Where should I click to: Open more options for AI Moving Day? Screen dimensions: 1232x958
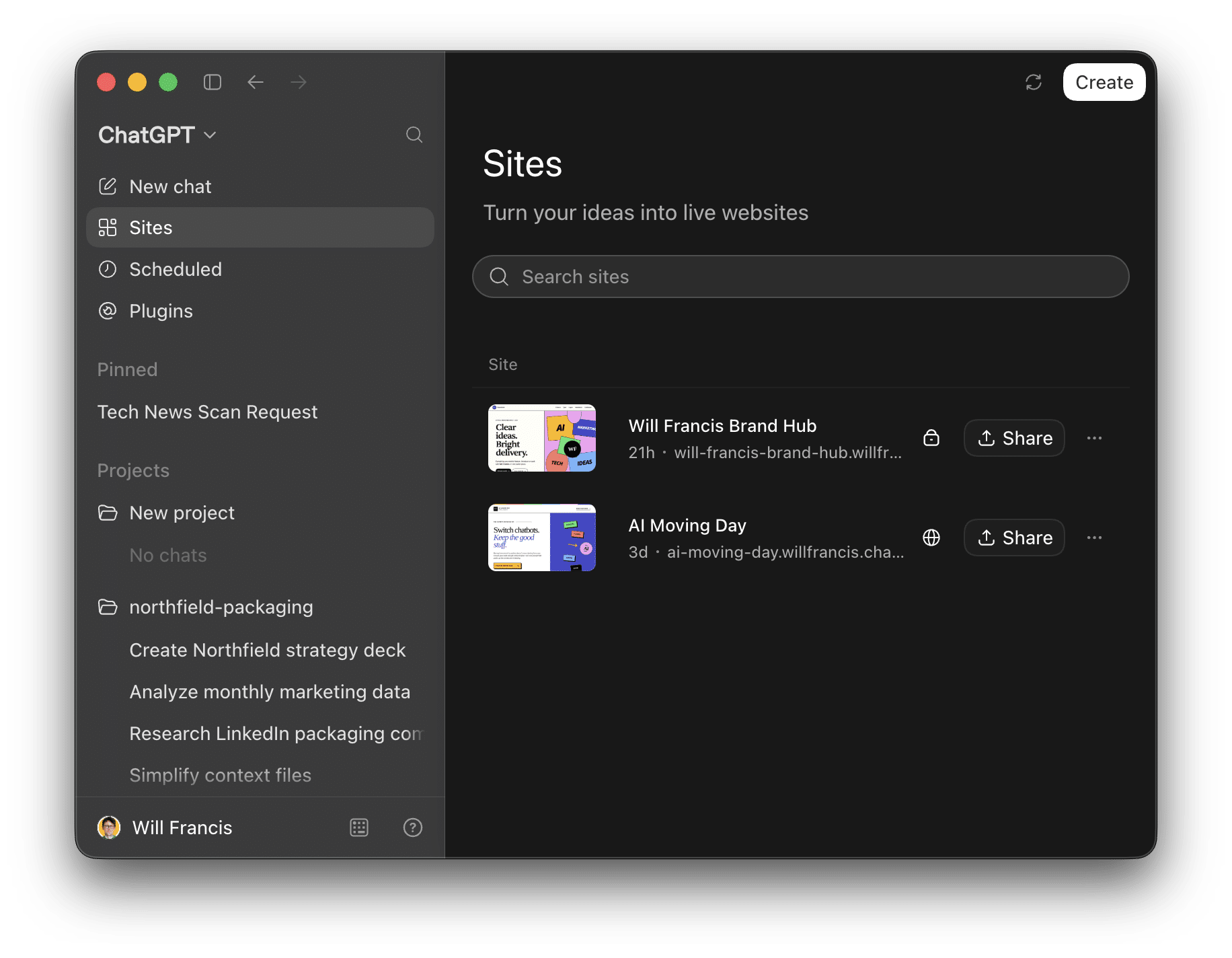pos(1094,538)
